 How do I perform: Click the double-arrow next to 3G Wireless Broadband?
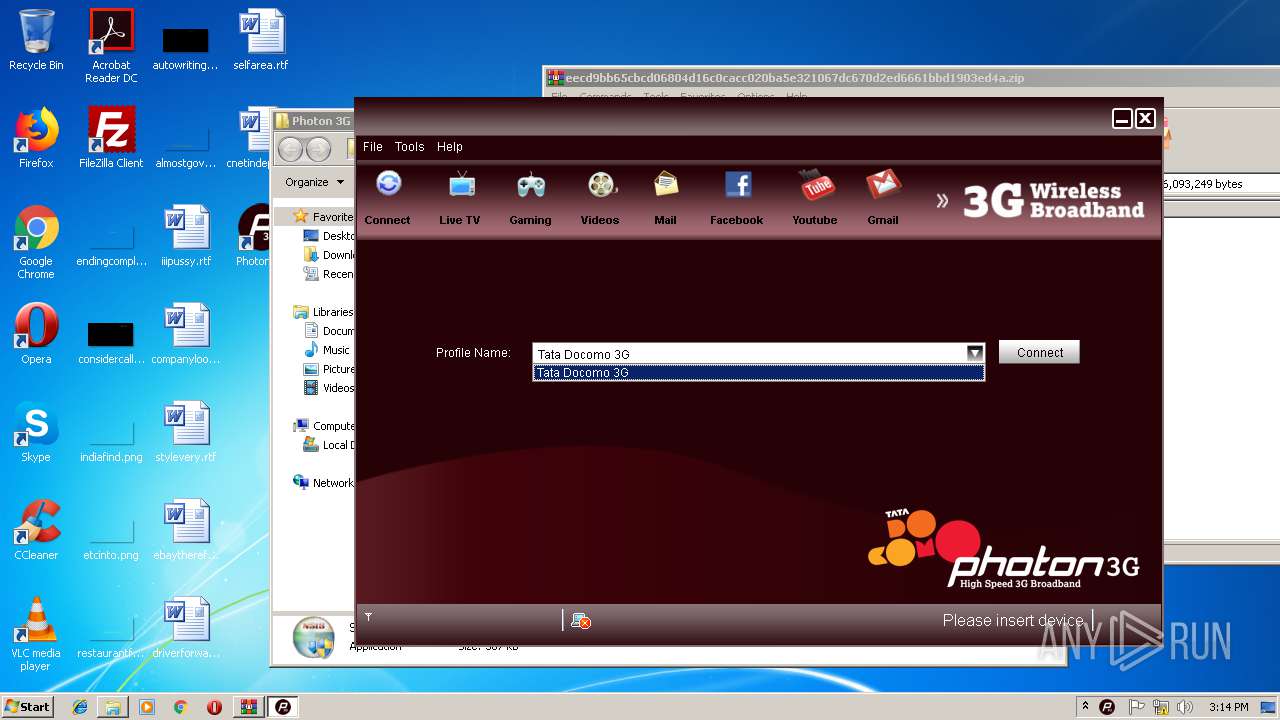click(942, 201)
